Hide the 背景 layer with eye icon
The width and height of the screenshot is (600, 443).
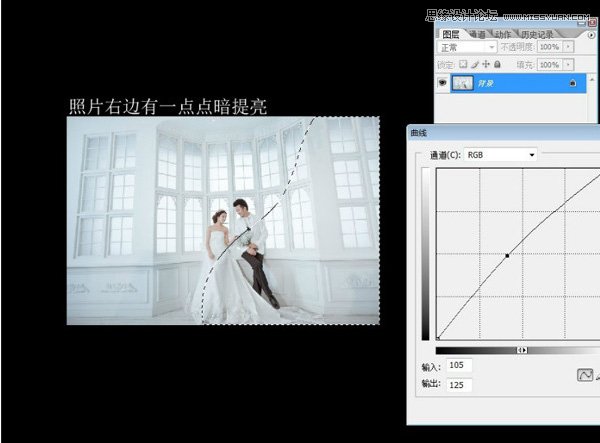442,83
